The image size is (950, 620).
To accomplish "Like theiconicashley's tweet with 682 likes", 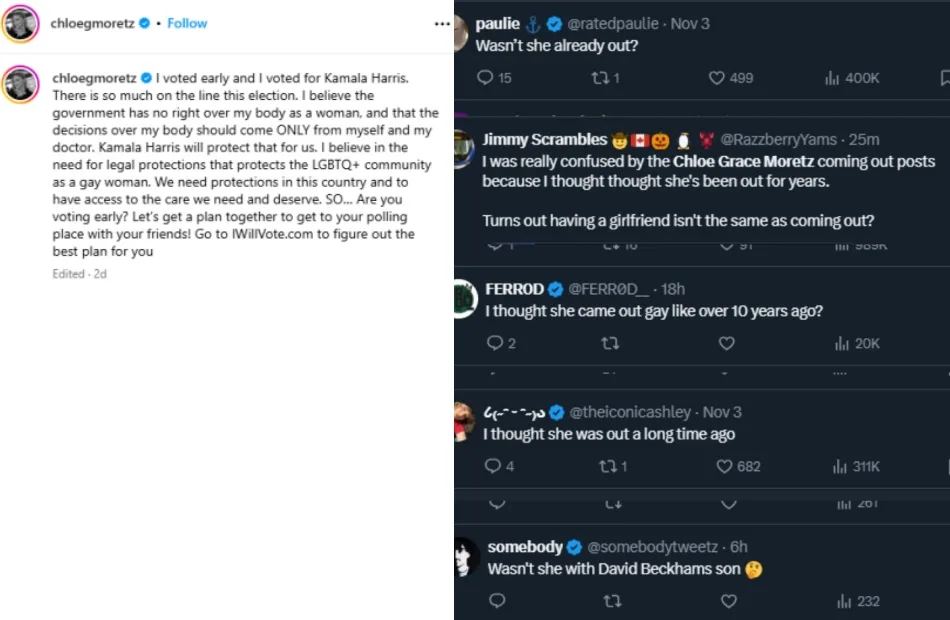I will point(725,466).
